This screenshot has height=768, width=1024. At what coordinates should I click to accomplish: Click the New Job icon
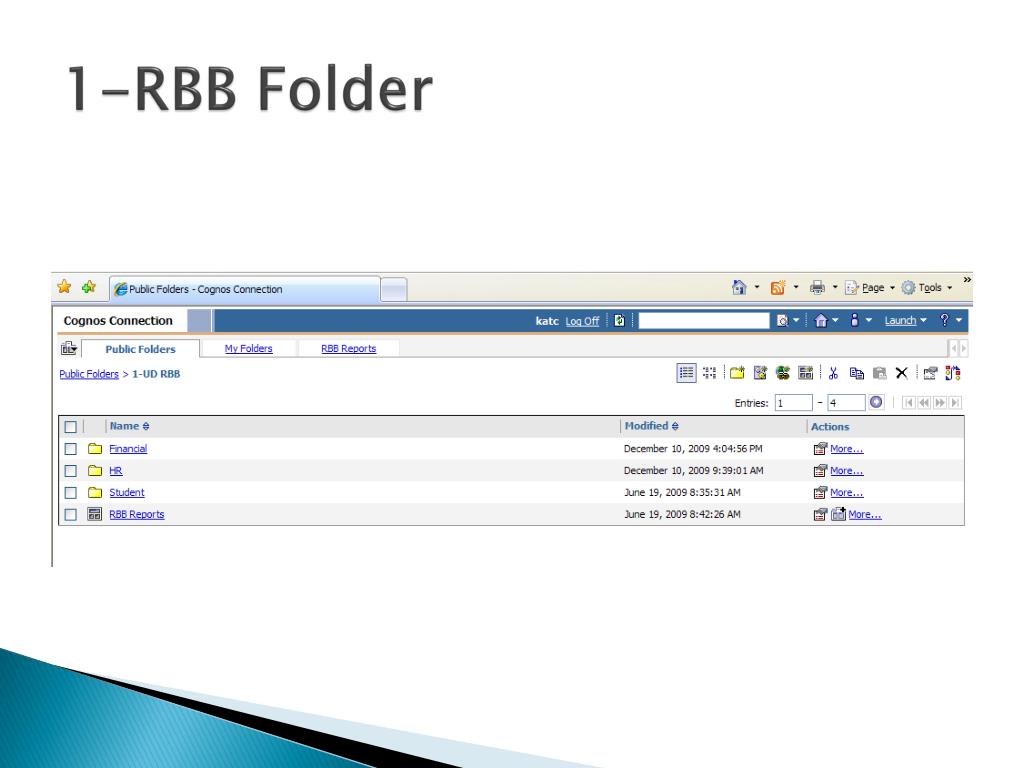[x=760, y=373]
